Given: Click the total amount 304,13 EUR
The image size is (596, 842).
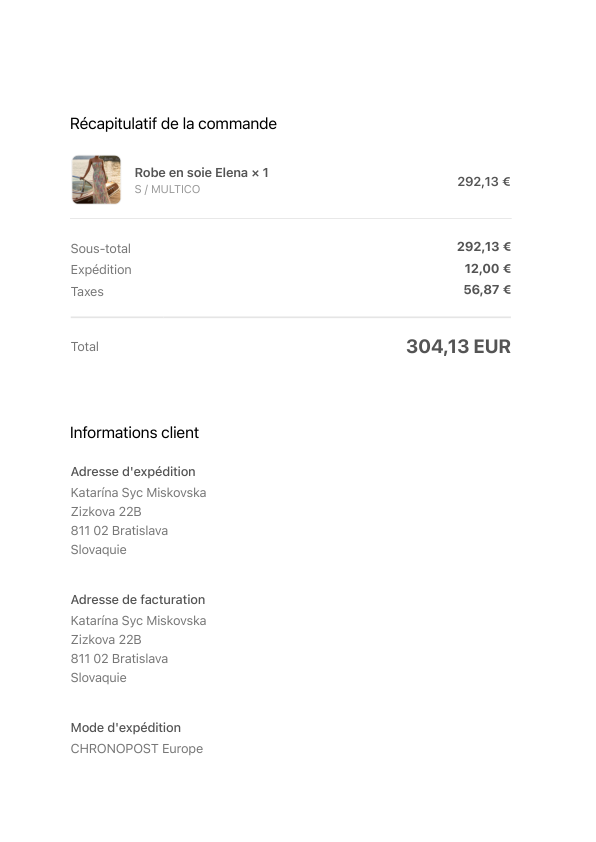Looking at the screenshot, I should tap(459, 346).
